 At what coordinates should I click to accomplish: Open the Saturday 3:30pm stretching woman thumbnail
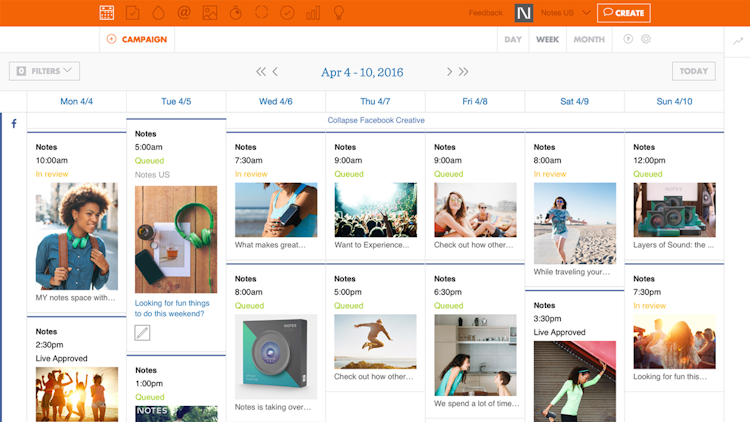[575, 381]
